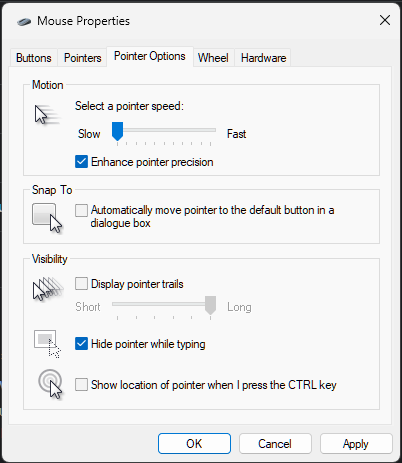The width and height of the screenshot is (402, 463).
Task: Uncheck Hide pointer while typing
Action: coord(81,344)
